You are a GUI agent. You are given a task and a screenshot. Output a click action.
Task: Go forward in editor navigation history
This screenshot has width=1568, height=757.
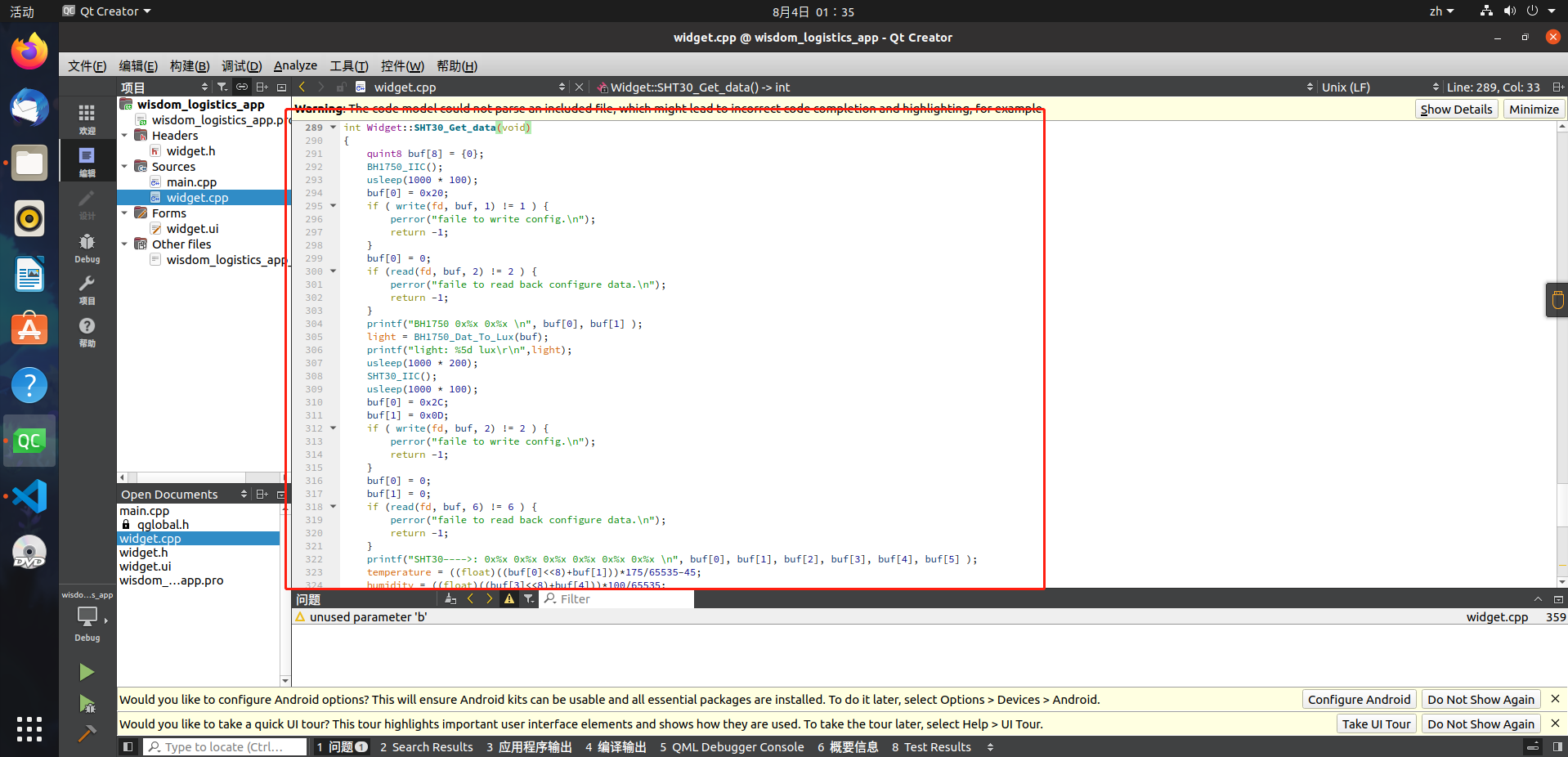(x=321, y=87)
